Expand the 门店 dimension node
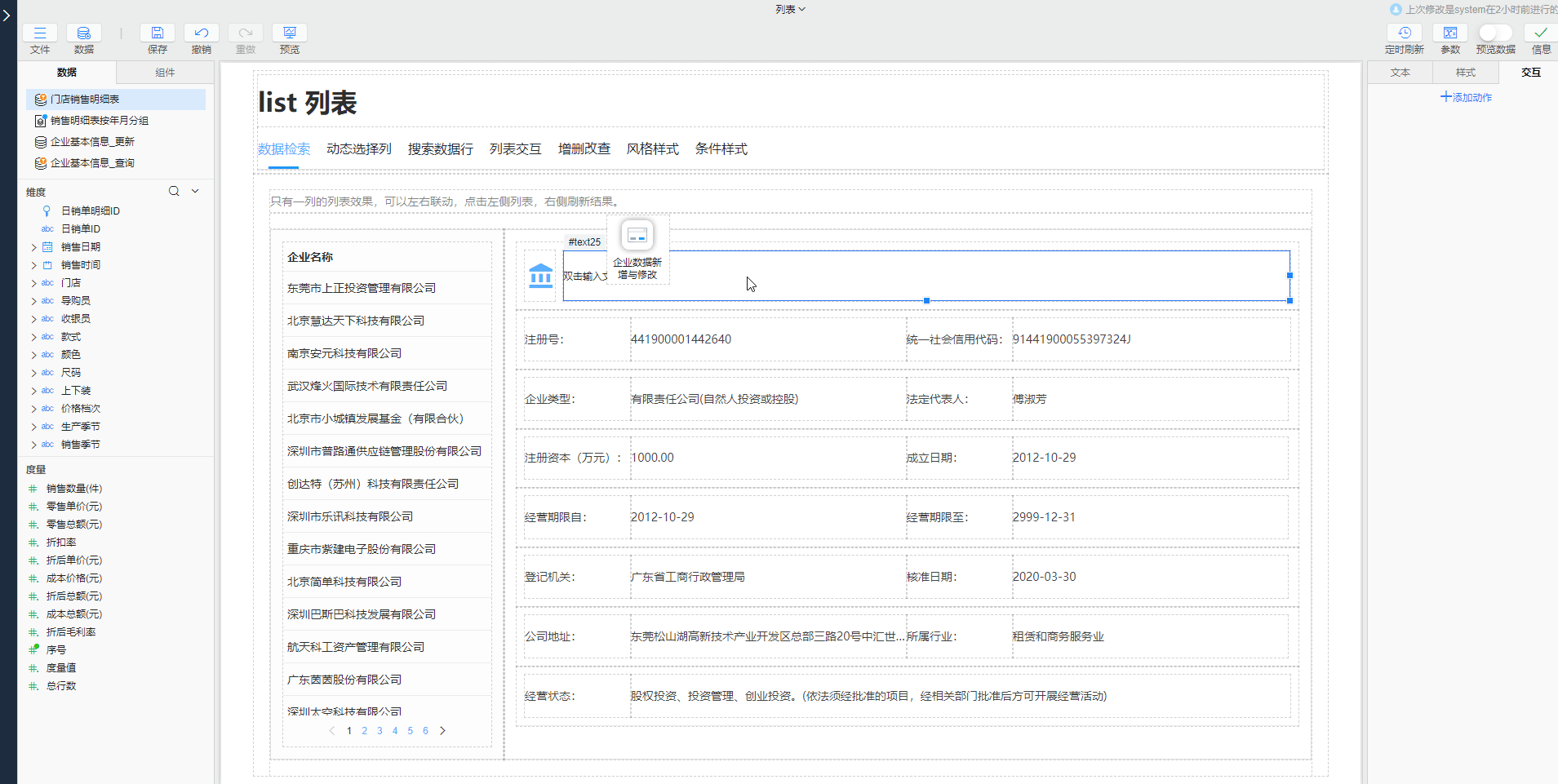1558x784 pixels. (x=33, y=283)
